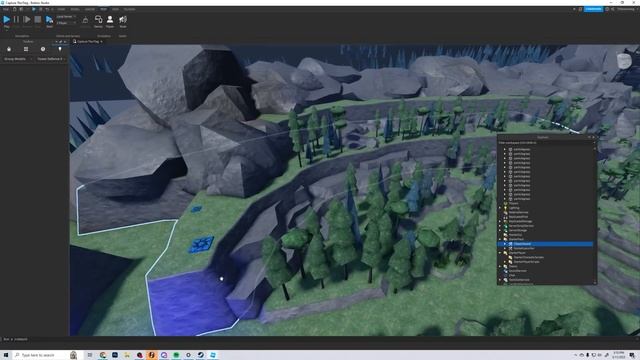Stop the simulation with Stop button
This screenshot has width=640, height=360.
(38, 20)
